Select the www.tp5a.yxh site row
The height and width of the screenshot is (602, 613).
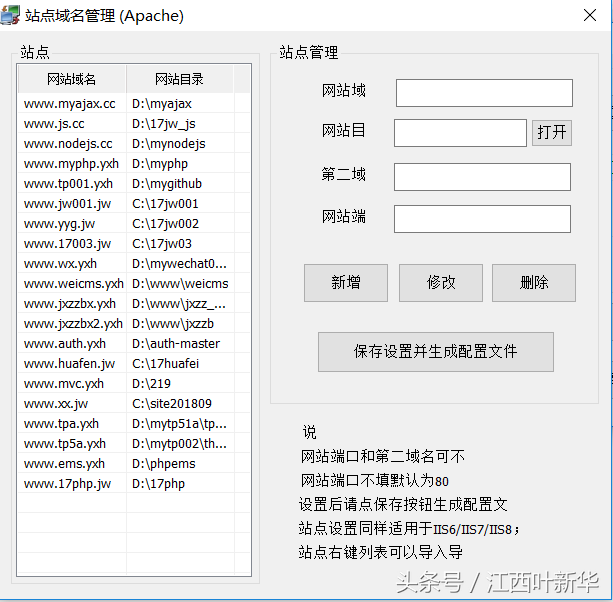[x=134, y=443]
